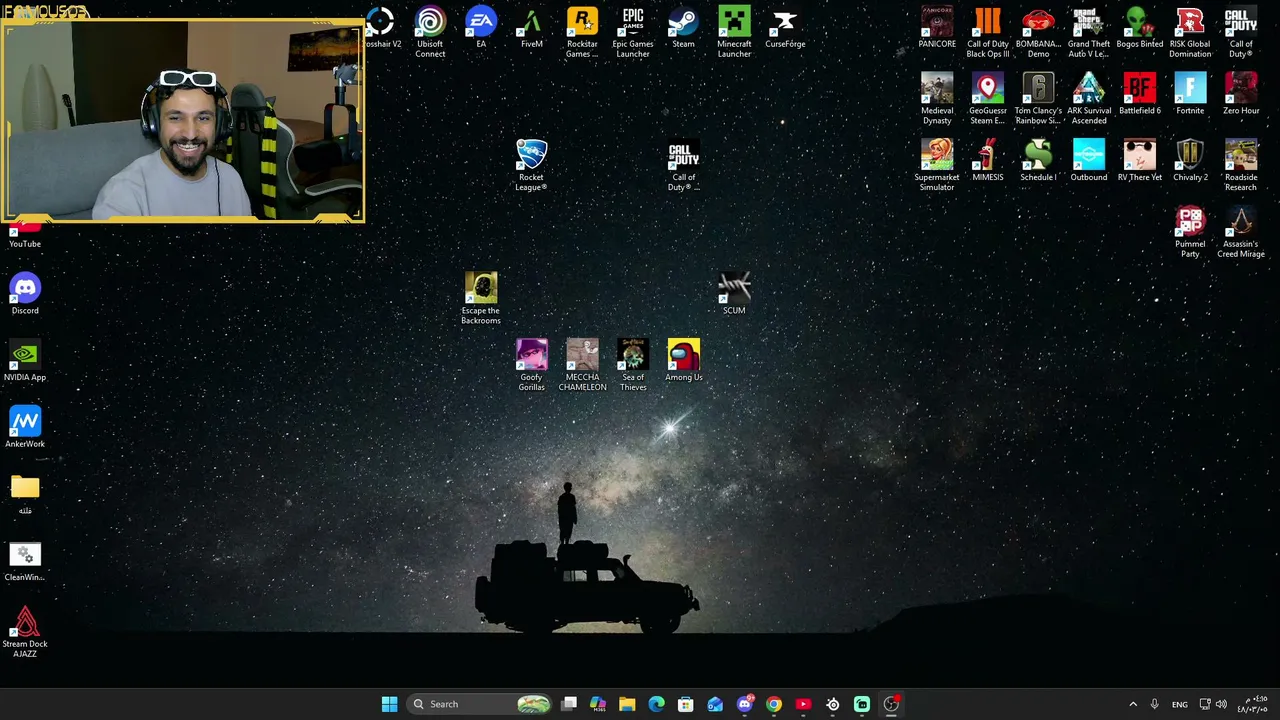1280x720 pixels.
Task: Open Task View from taskbar
Action: 569,704
